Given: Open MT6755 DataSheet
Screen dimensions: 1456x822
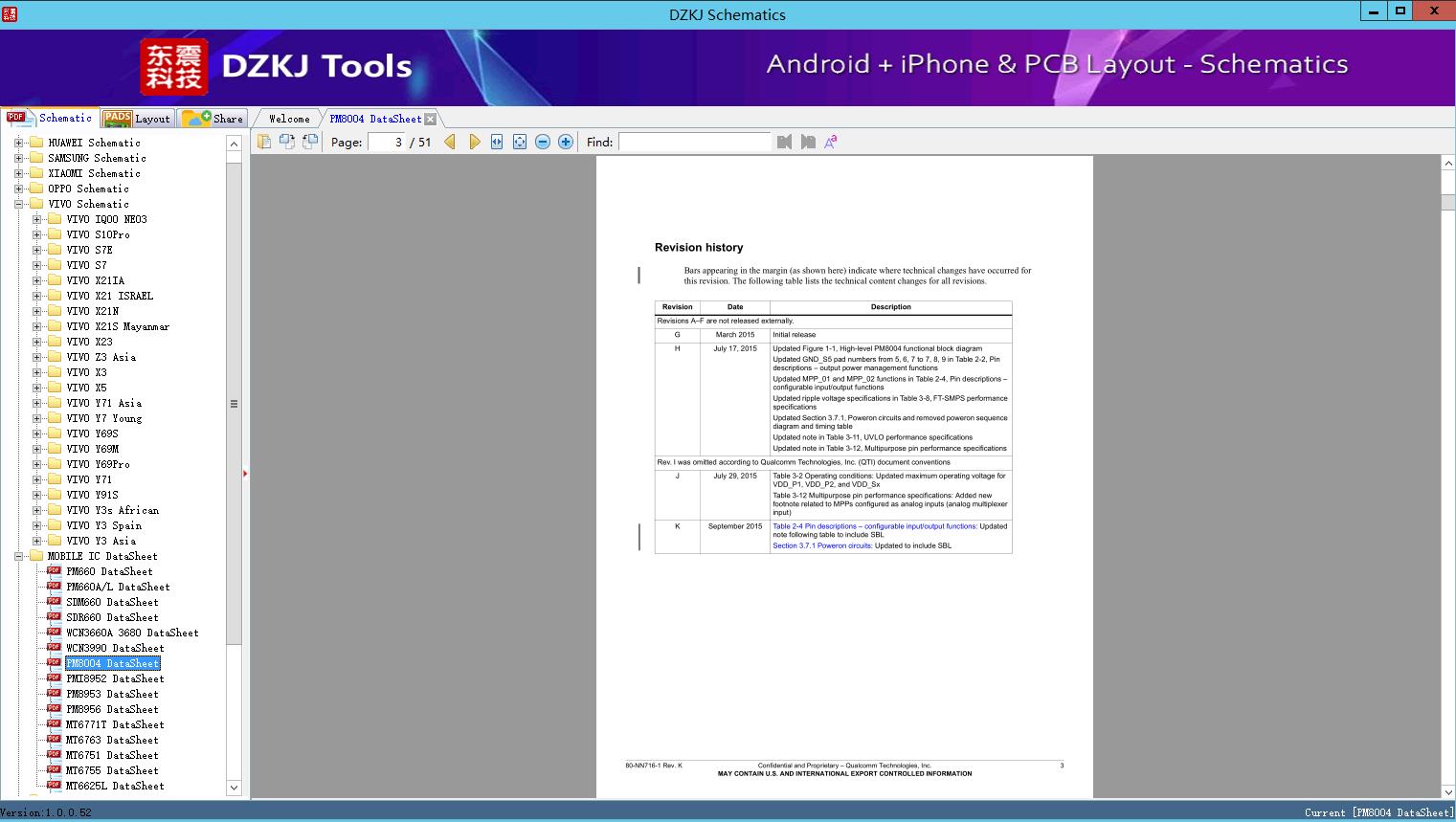Looking at the screenshot, I should [112, 770].
